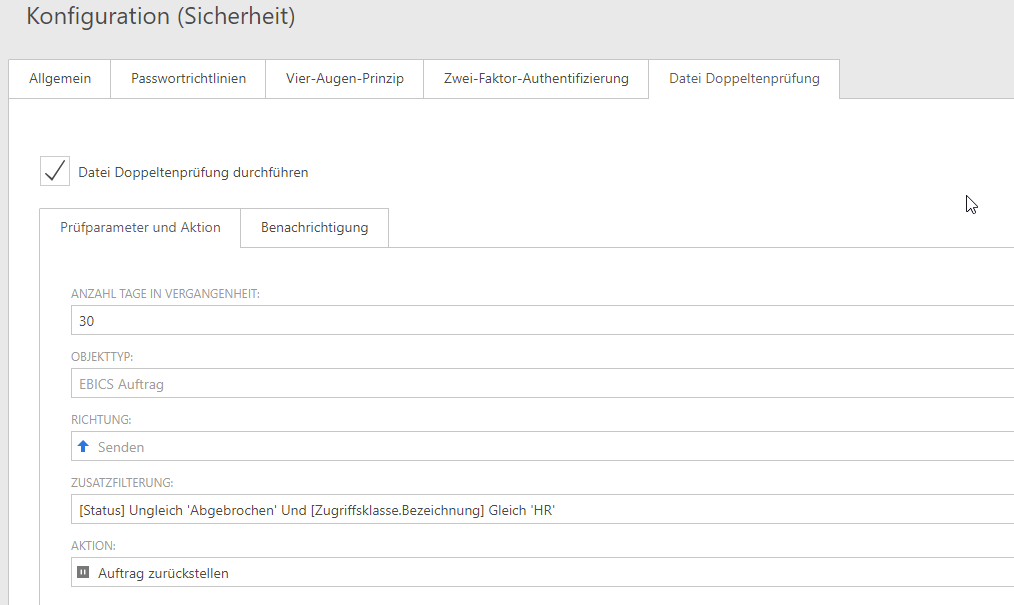Click the blue upward arrow Senden icon

pyautogui.click(x=84, y=447)
